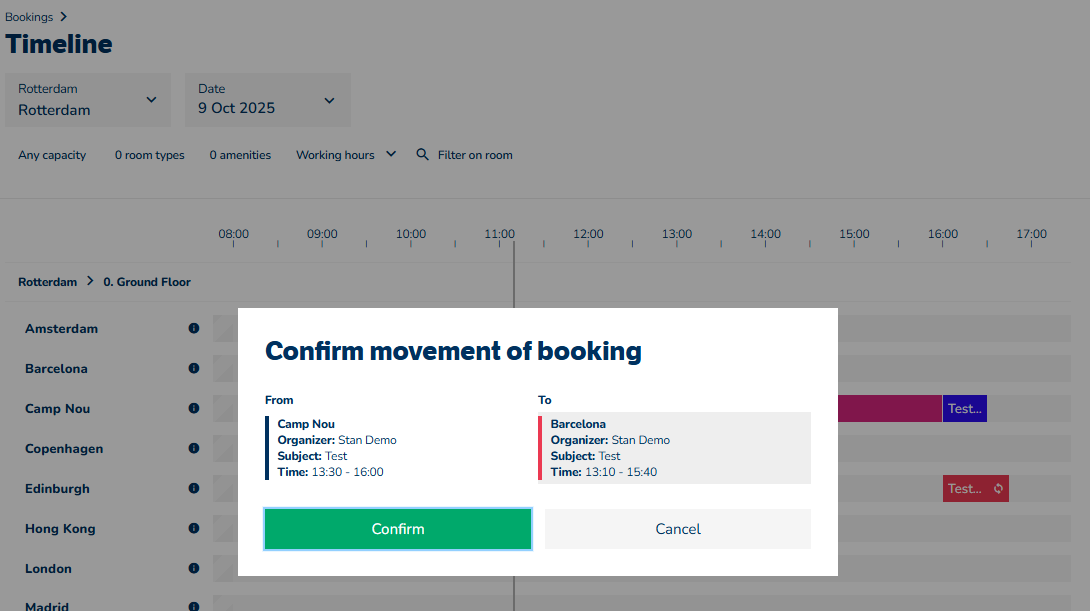
Task: Click the info icon next to Camp Nou
Action: (x=194, y=408)
